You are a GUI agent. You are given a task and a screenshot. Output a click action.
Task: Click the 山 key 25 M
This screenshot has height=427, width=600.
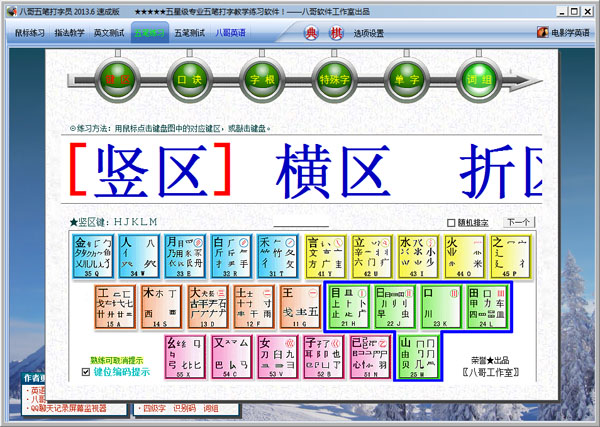418,357
